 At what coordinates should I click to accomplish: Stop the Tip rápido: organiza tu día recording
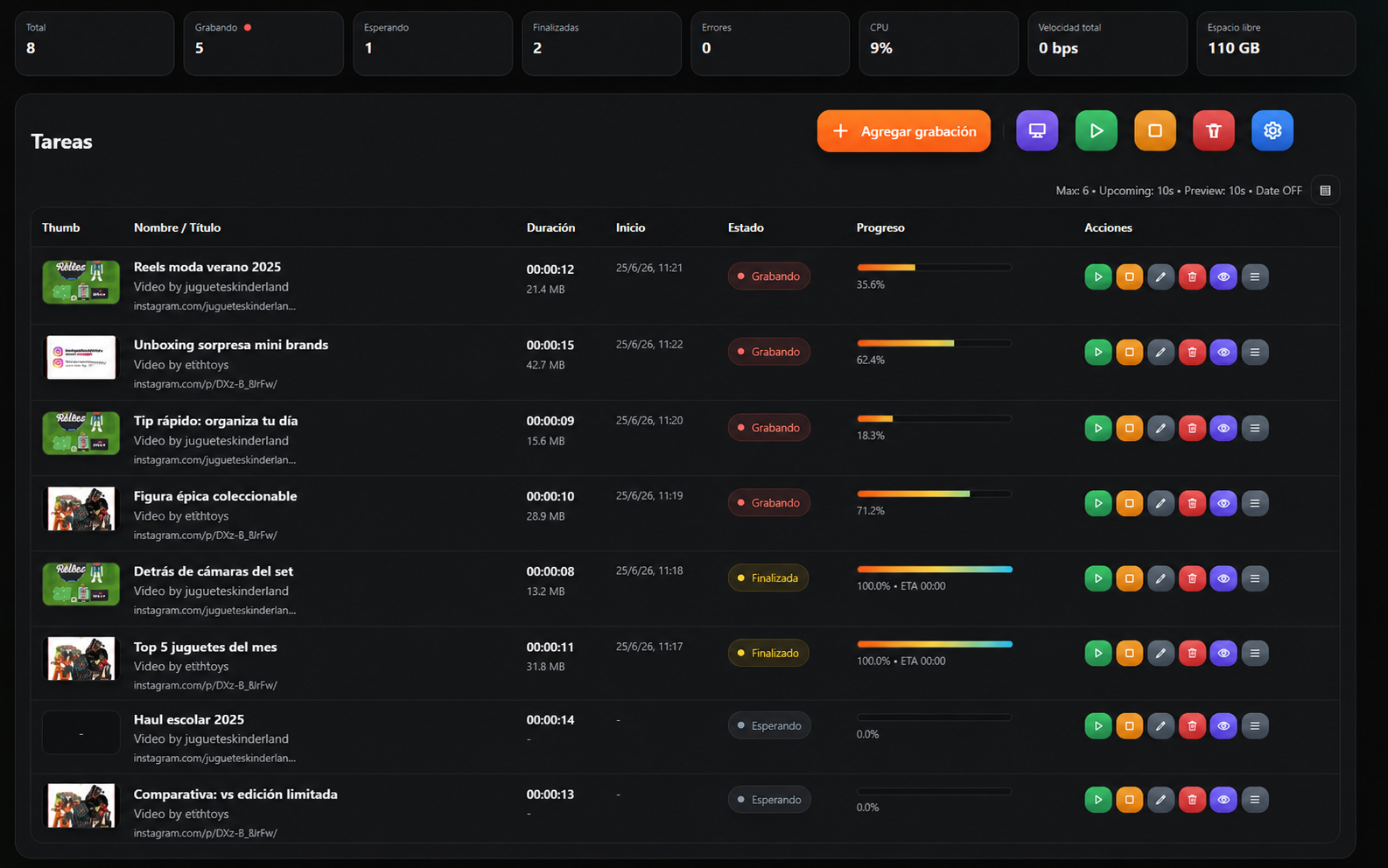(1130, 428)
